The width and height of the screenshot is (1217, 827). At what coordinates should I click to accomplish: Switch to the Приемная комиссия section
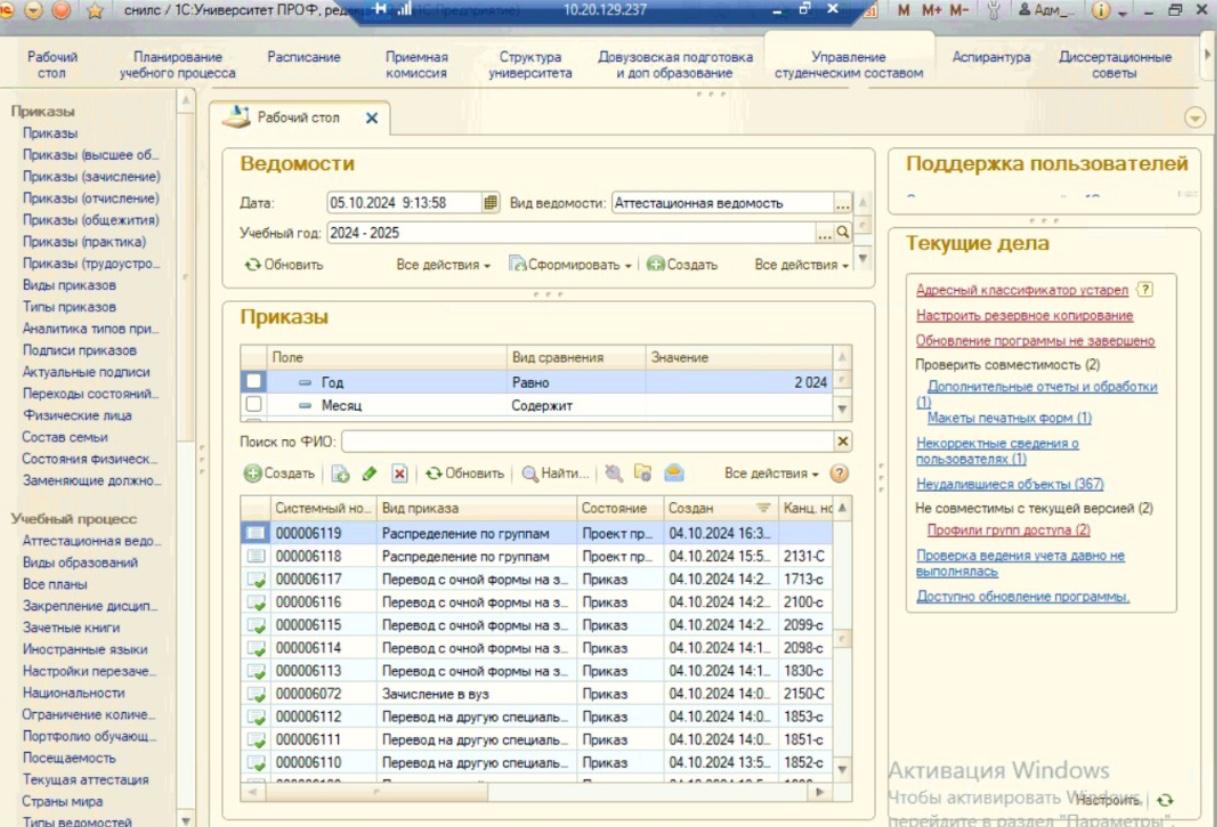pos(416,65)
